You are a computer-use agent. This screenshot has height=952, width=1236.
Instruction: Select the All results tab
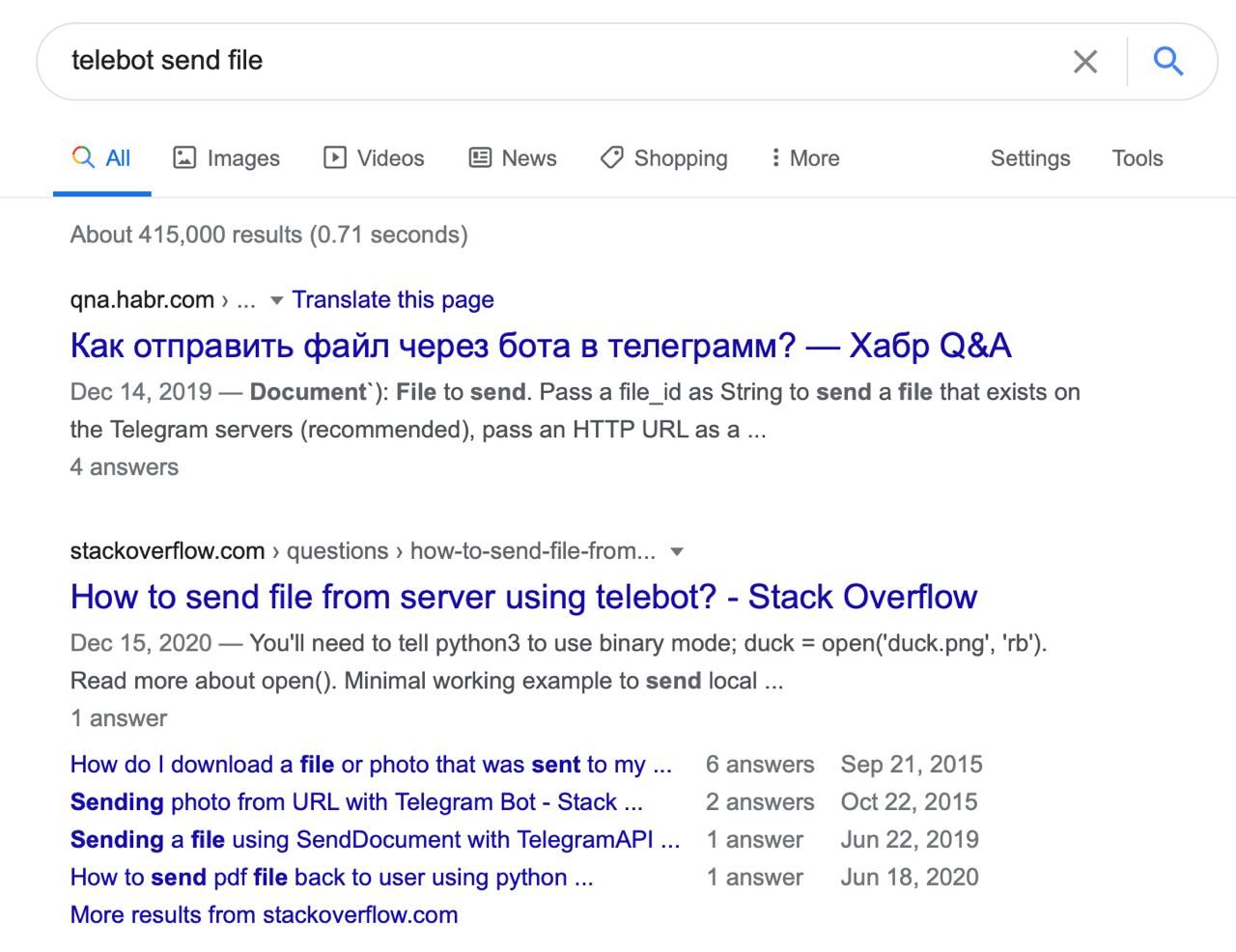(x=101, y=158)
